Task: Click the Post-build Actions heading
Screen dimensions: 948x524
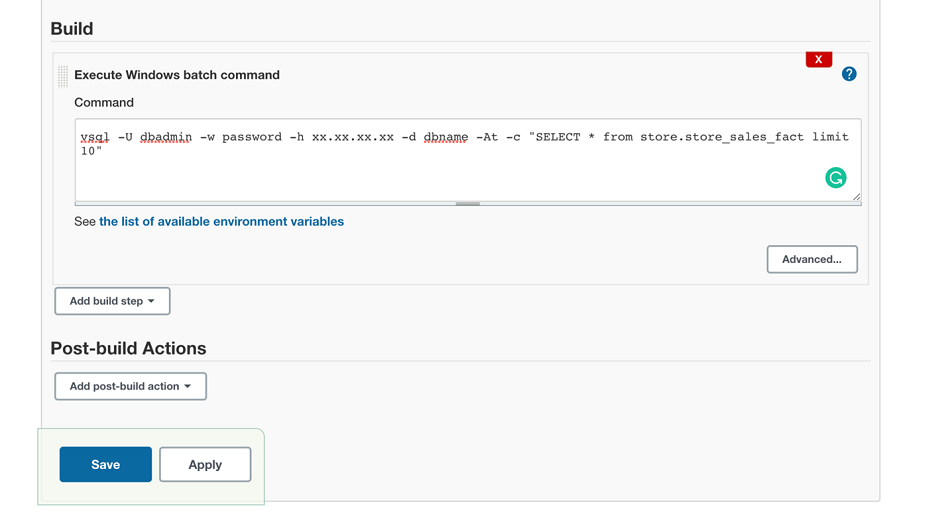Action: click(128, 348)
